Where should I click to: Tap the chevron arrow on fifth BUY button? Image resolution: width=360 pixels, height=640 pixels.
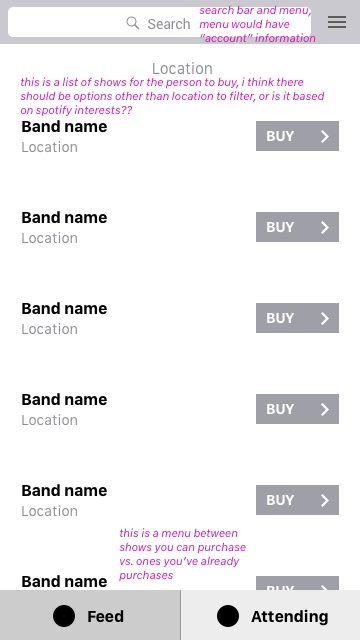tap(325, 500)
